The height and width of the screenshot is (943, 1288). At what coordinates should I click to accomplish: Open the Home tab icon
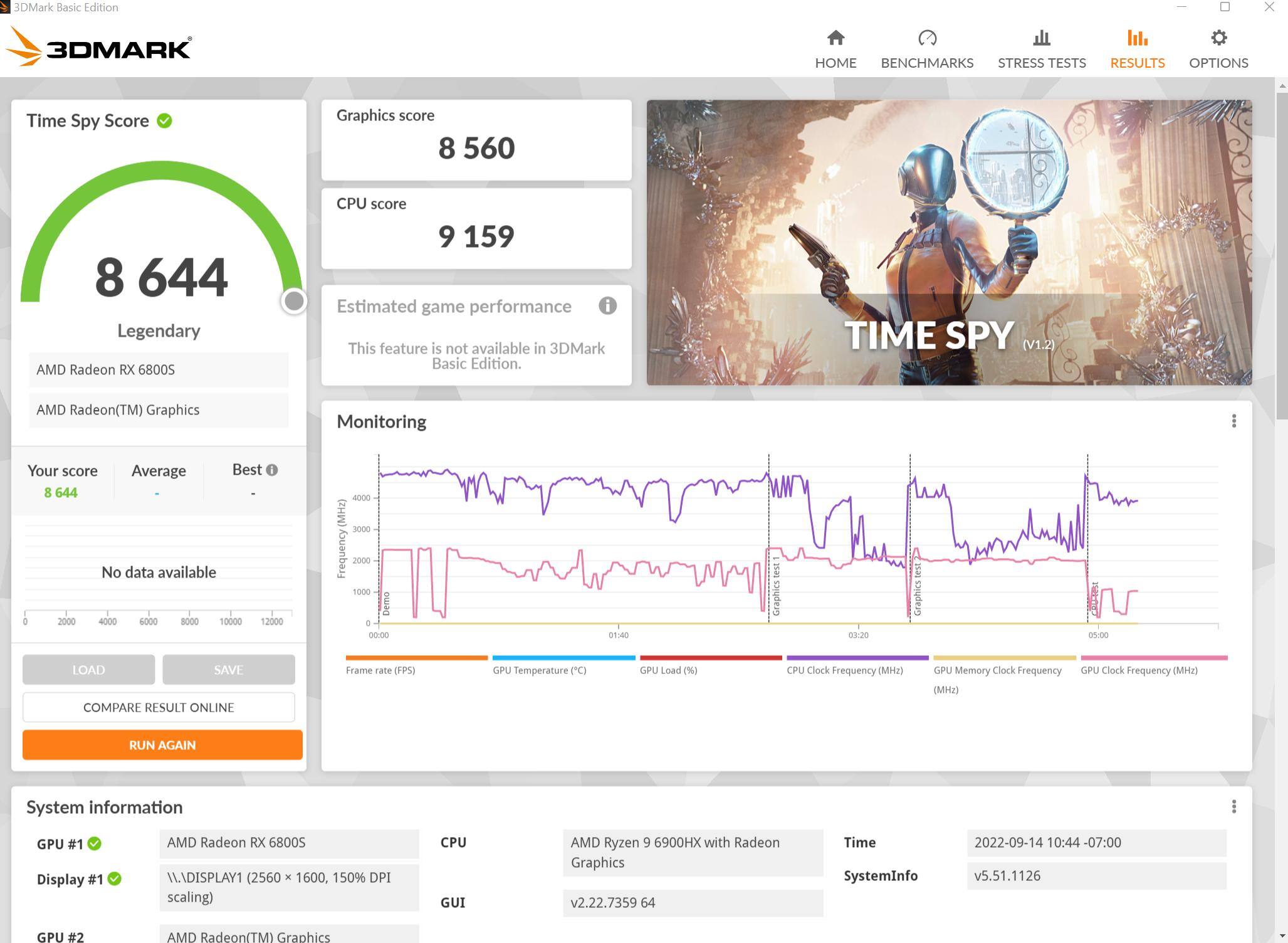tap(835, 39)
